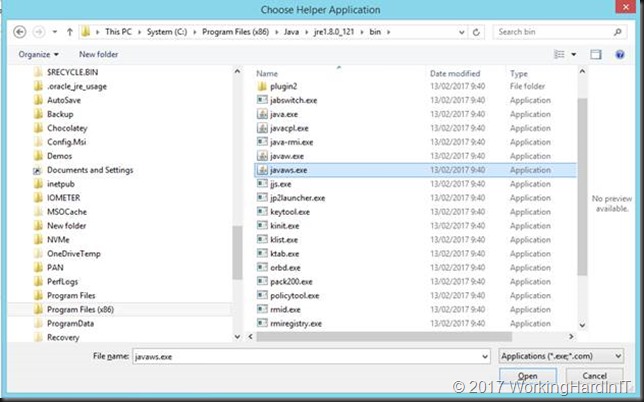The height and width of the screenshot is (402, 644).
Task: Go up one folder level
Action: coord(70,32)
